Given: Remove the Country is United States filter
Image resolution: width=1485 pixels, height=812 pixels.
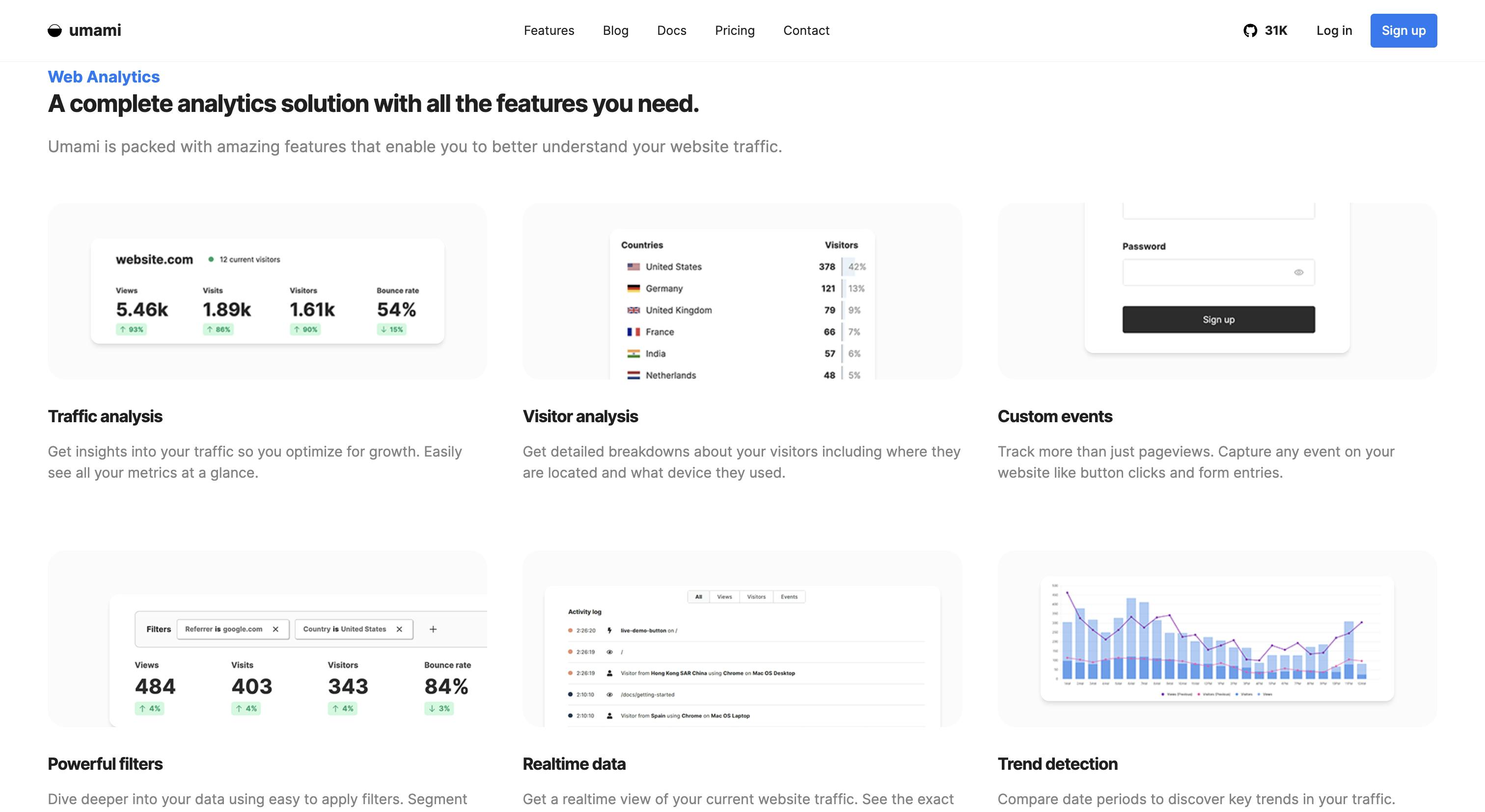Looking at the screenshot, I should coord(399,629).
